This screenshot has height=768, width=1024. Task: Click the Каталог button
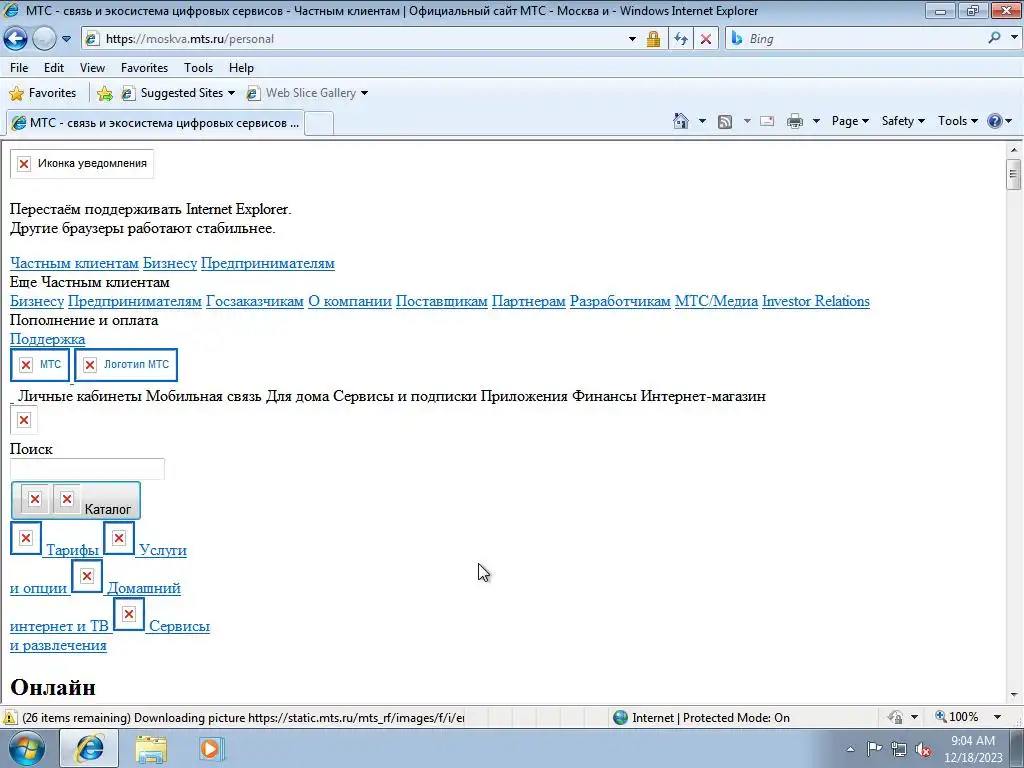click(76, 501)
